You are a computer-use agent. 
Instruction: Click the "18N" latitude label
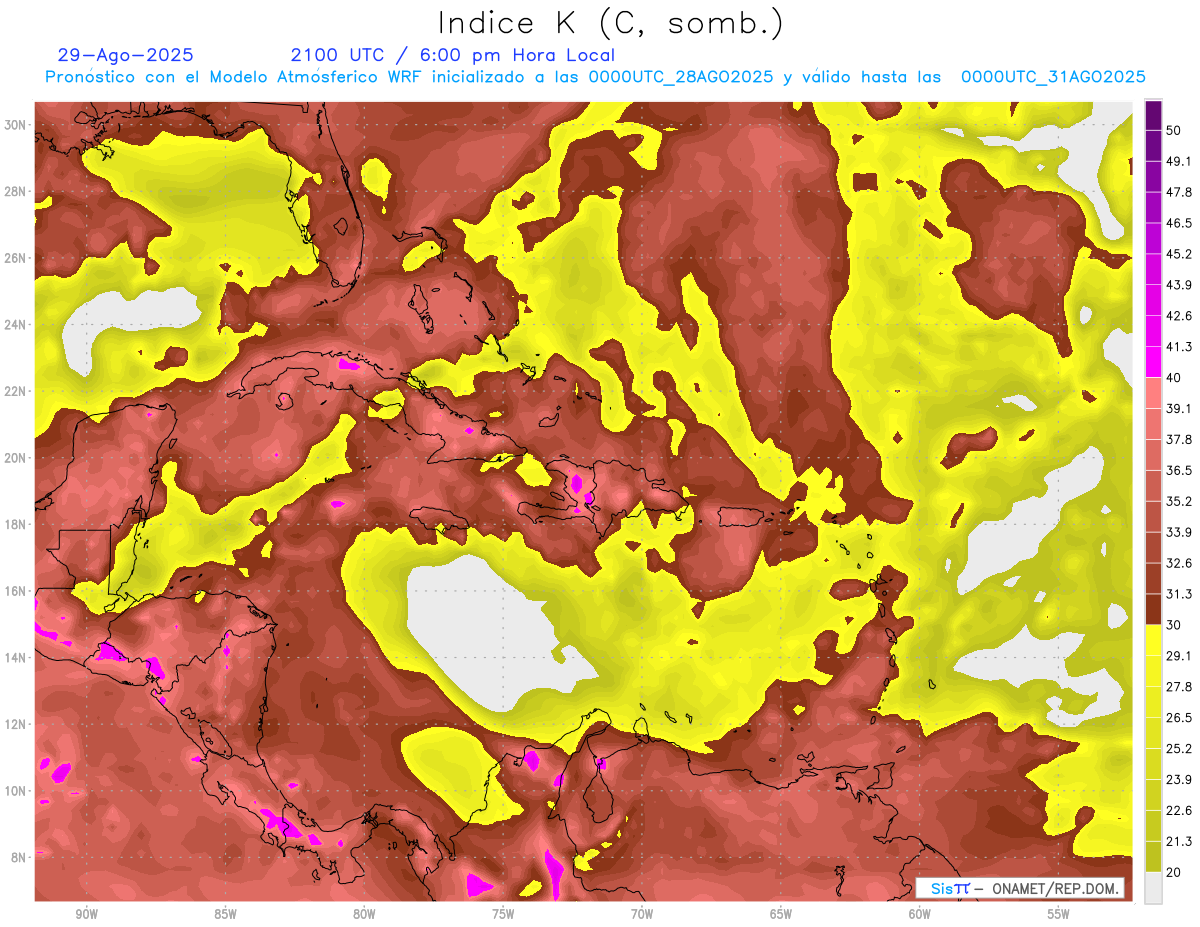tap(17, 524)
